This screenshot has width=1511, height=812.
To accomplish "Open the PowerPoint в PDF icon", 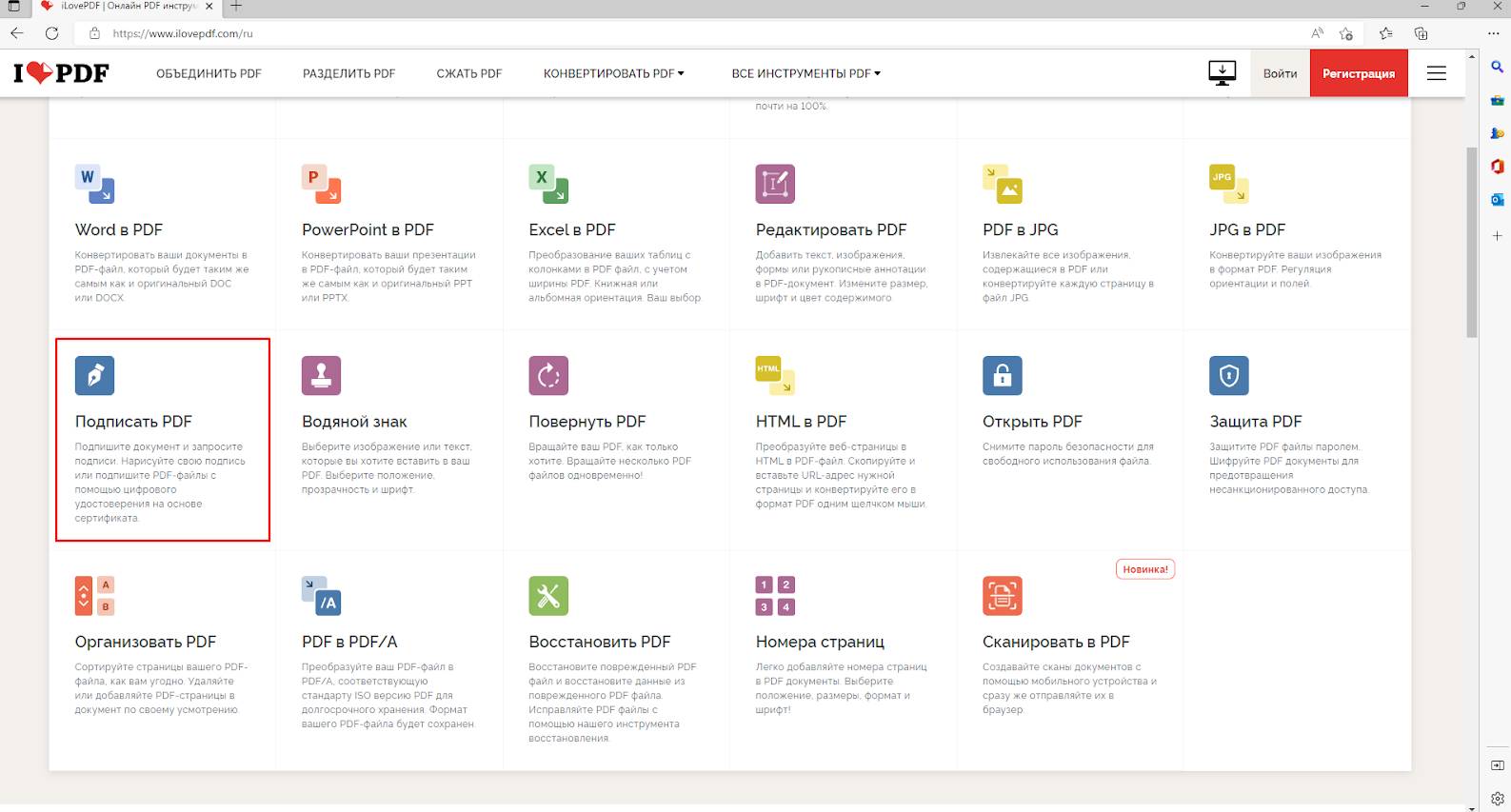I will tap(321, 184).
